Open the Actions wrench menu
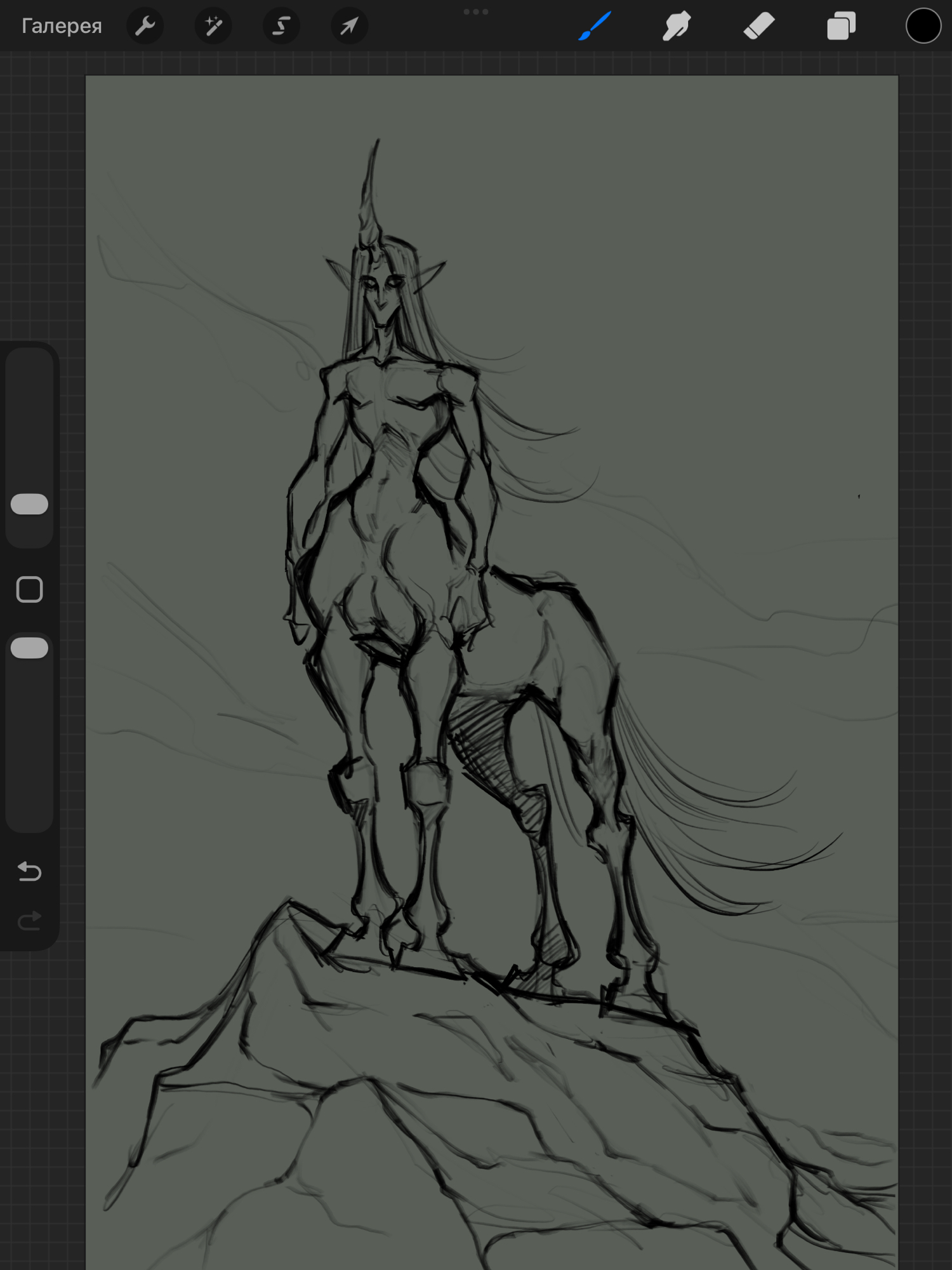952x1270 pixels. pos(145,26)
